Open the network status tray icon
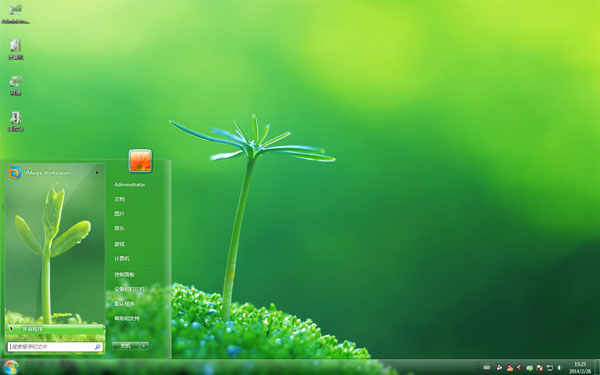 coord(550,368)
